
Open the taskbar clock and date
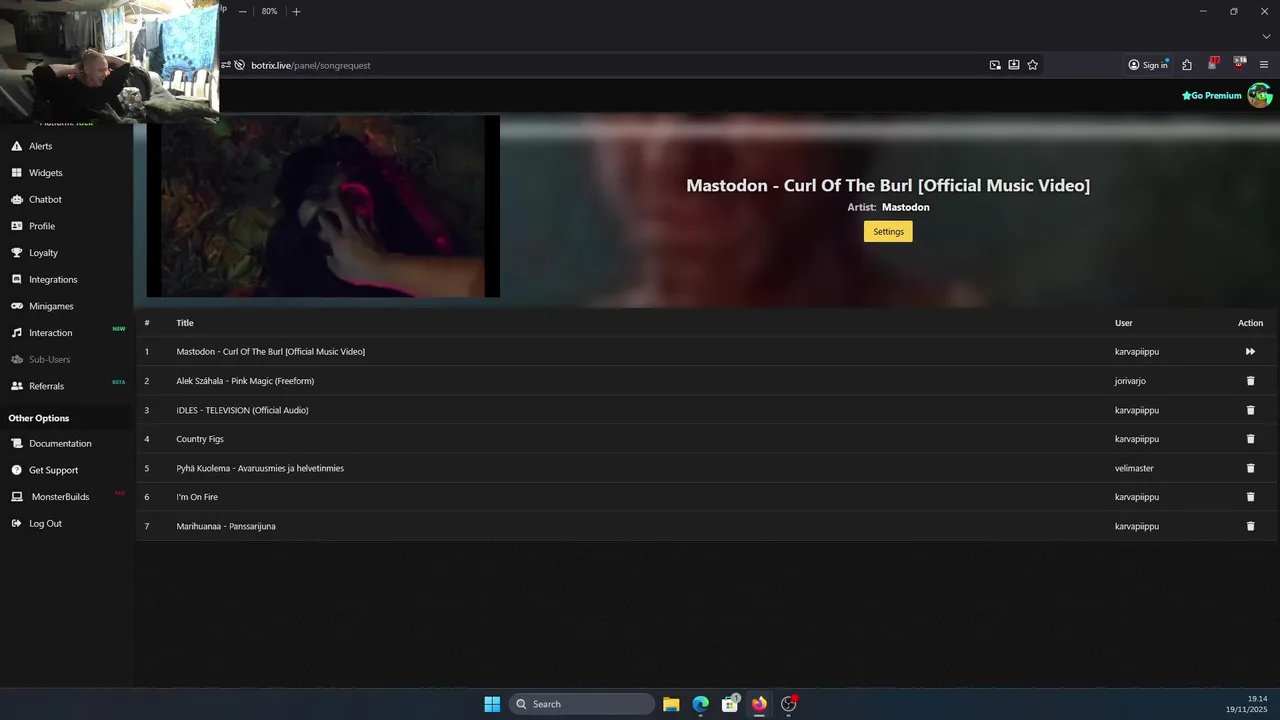click(1247, 704)
